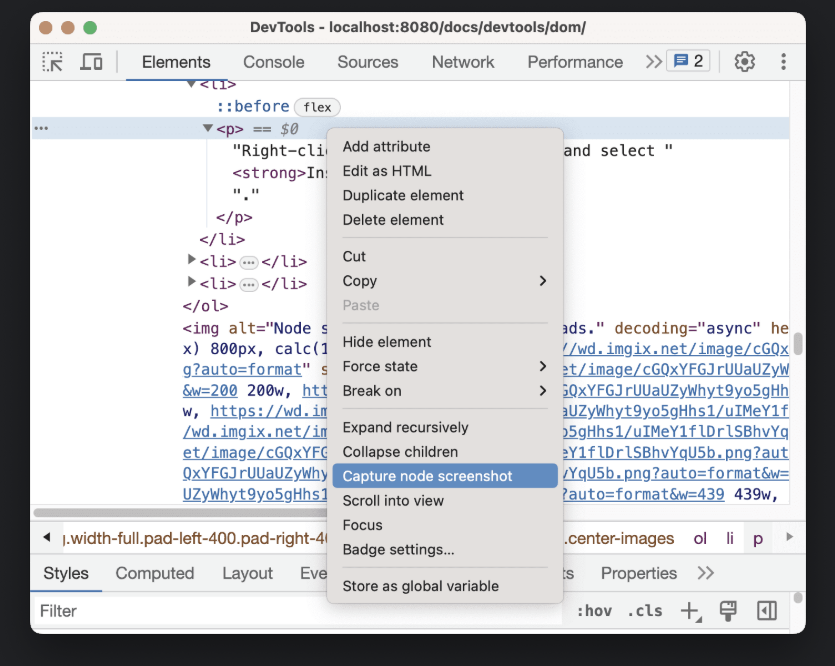Click the paint brush styles icon

pyautogui.click(x=728, y=610)
